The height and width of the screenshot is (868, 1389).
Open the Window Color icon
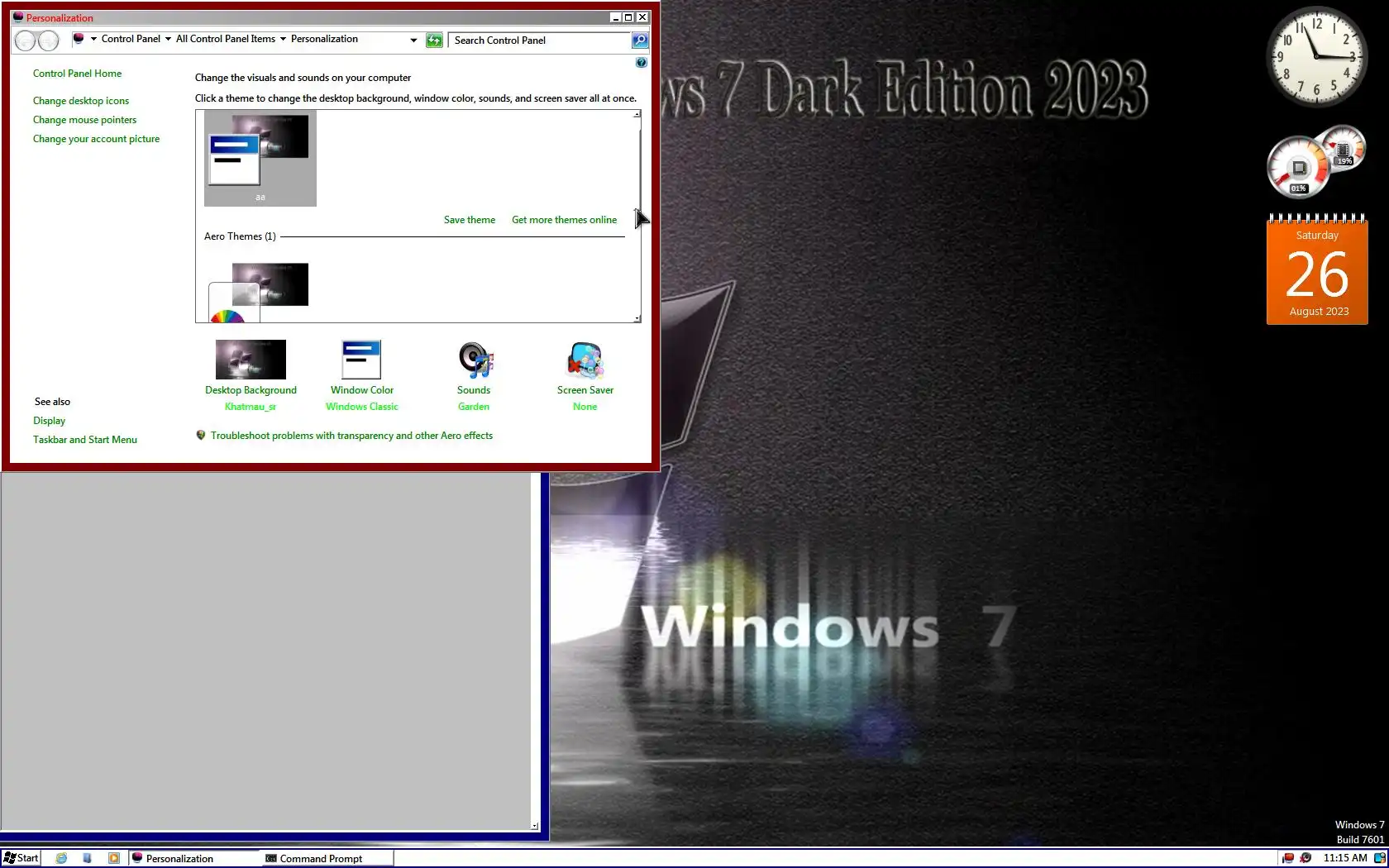tap(361, 360)
